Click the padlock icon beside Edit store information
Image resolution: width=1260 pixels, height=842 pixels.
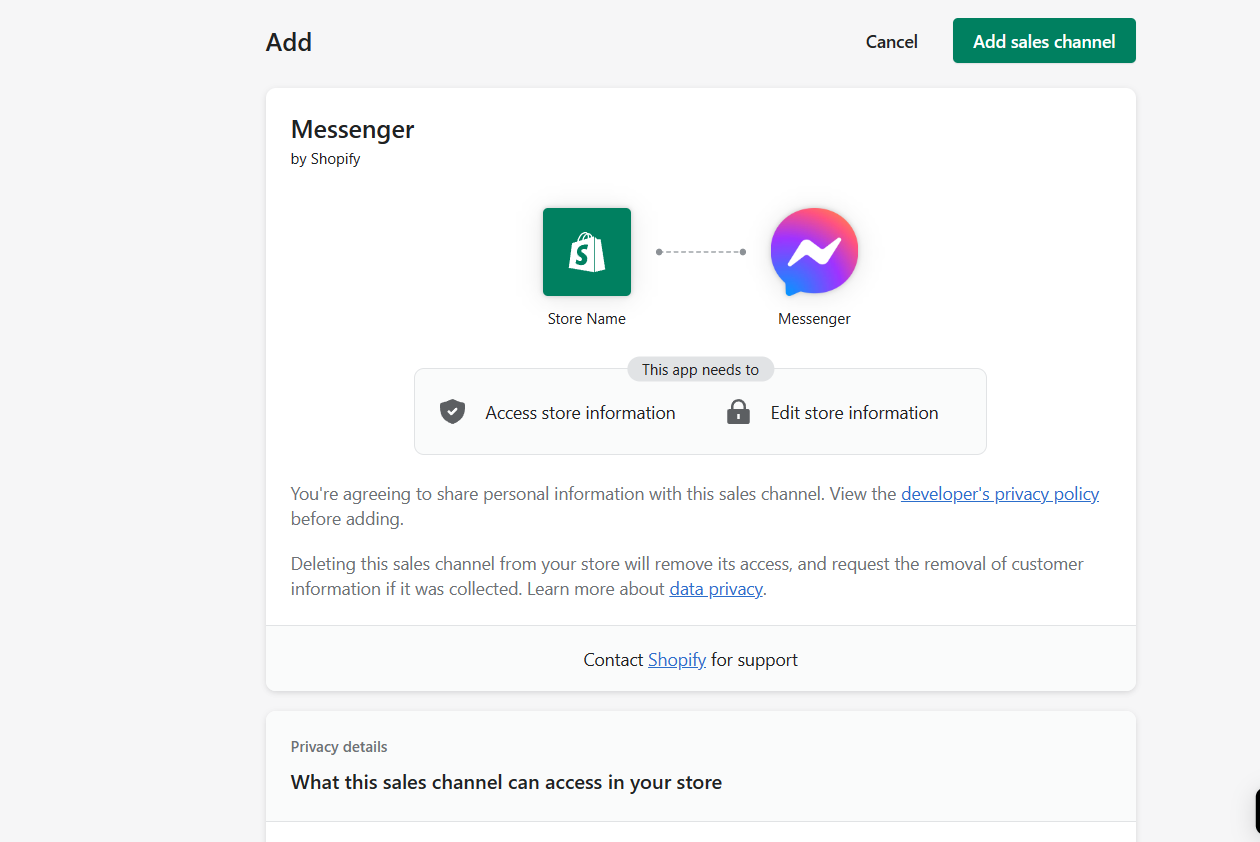point(738,412)
